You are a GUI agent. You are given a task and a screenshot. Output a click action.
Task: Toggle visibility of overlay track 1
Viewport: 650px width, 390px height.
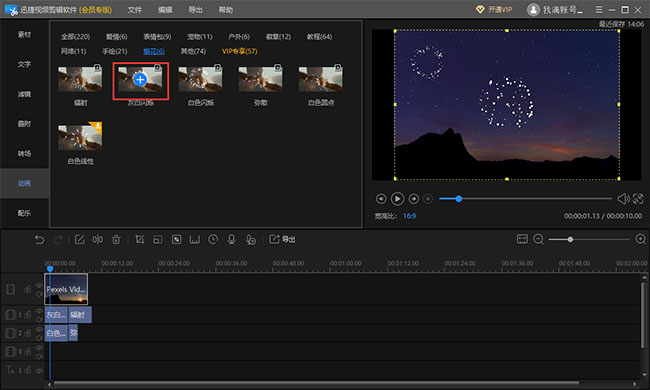tap(39, 311)
